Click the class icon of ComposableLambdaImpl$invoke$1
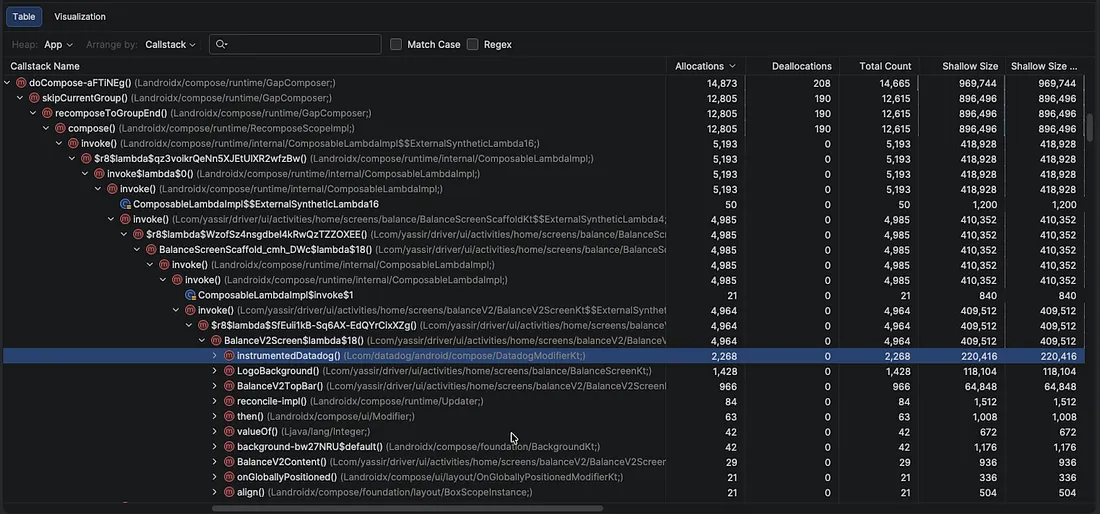 [189, 295]
